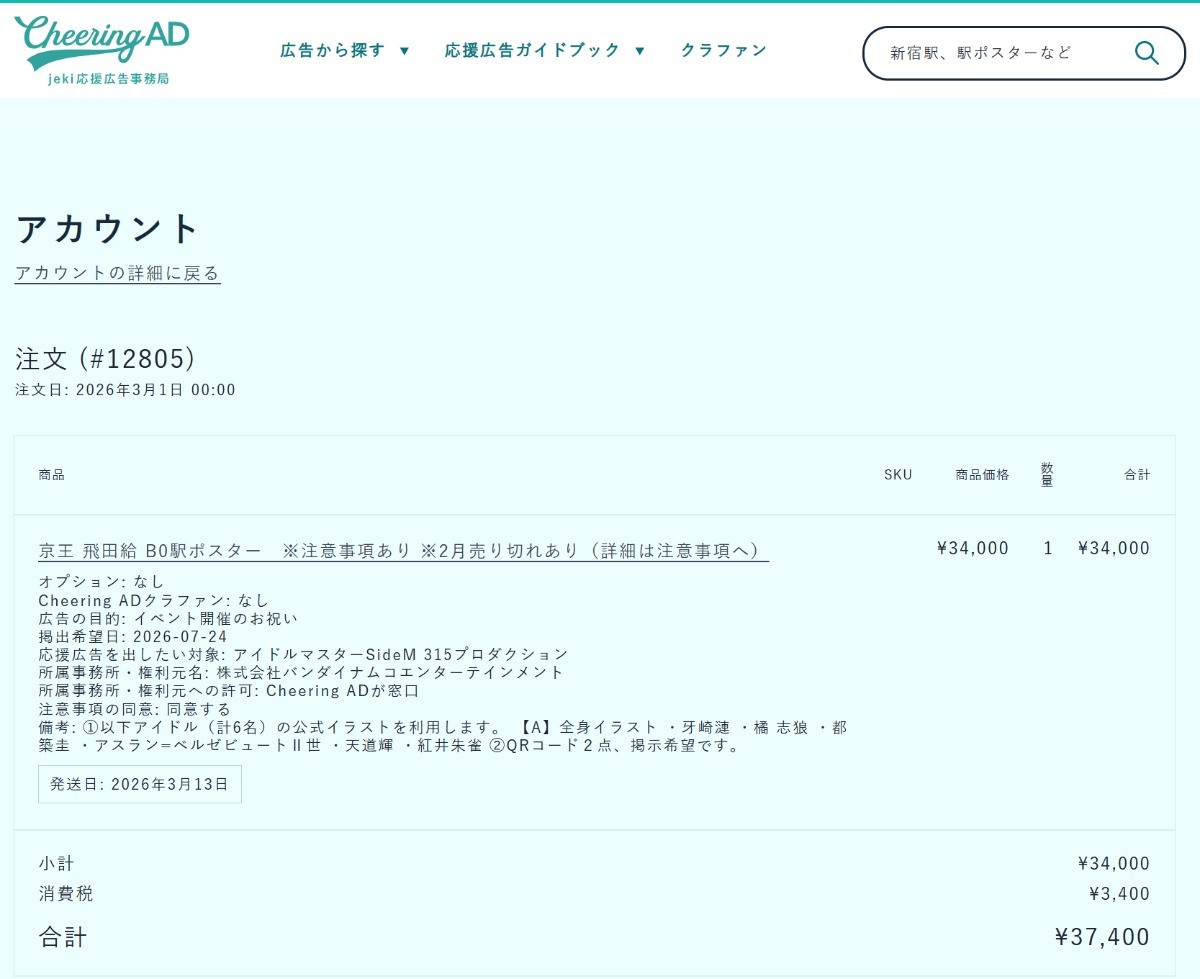The height and width of the screenshot is (979, 1200).
Task: Click アカウントの詳細に戻る link
Action: click(117, 273)
